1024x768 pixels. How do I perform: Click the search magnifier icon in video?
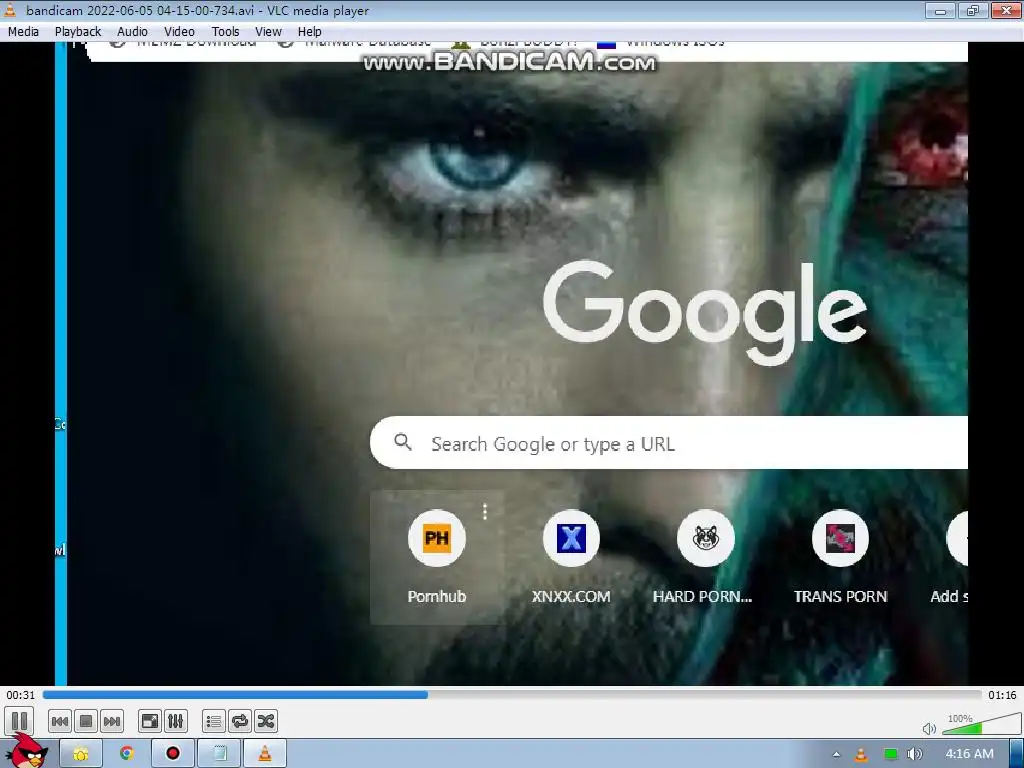click(403, 442)
